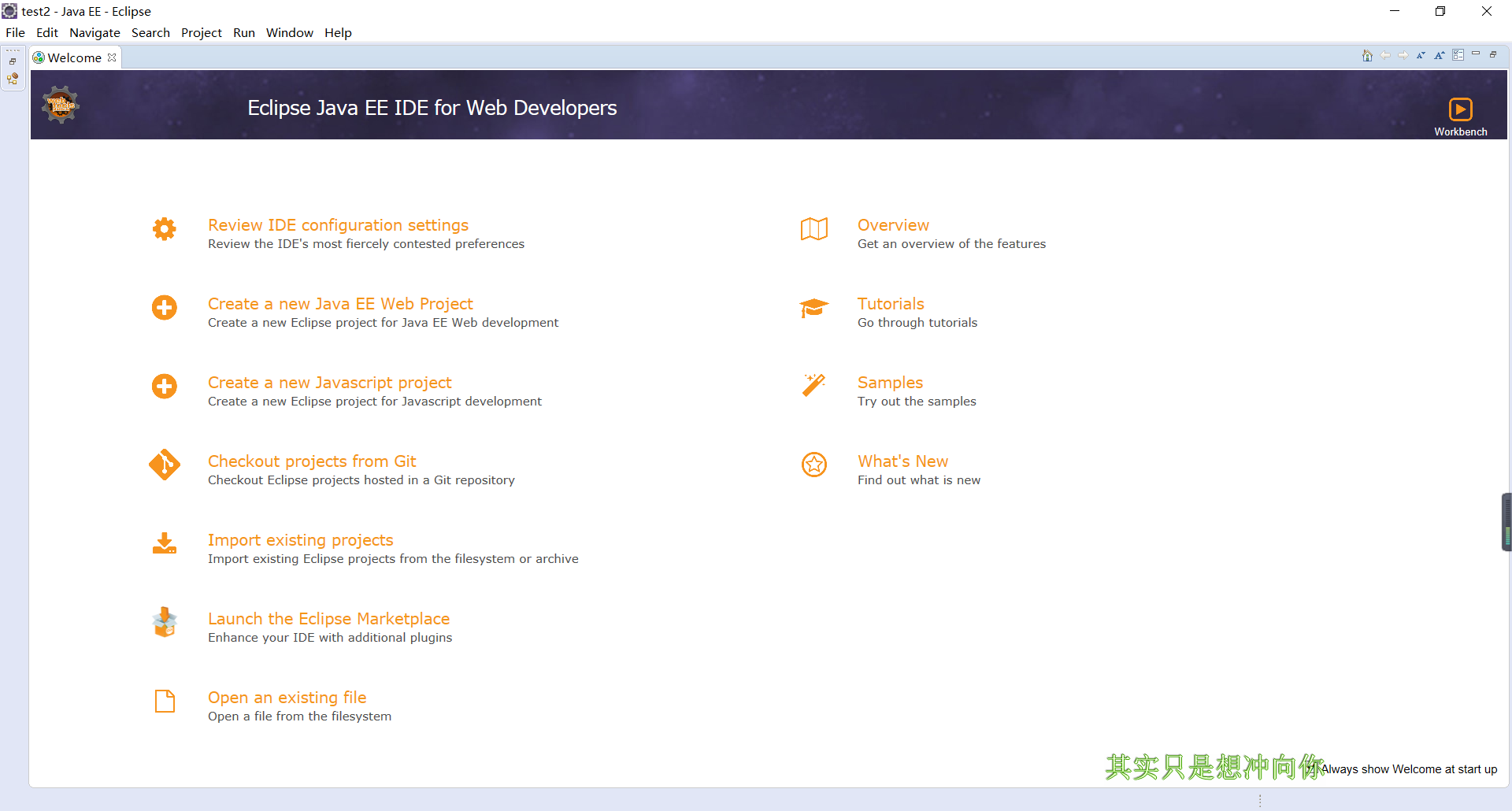The height and width of the screenshot is (811, 1512).
Task: Click the Eclipse app icon in title bar
Action: (x=9, y=11)
